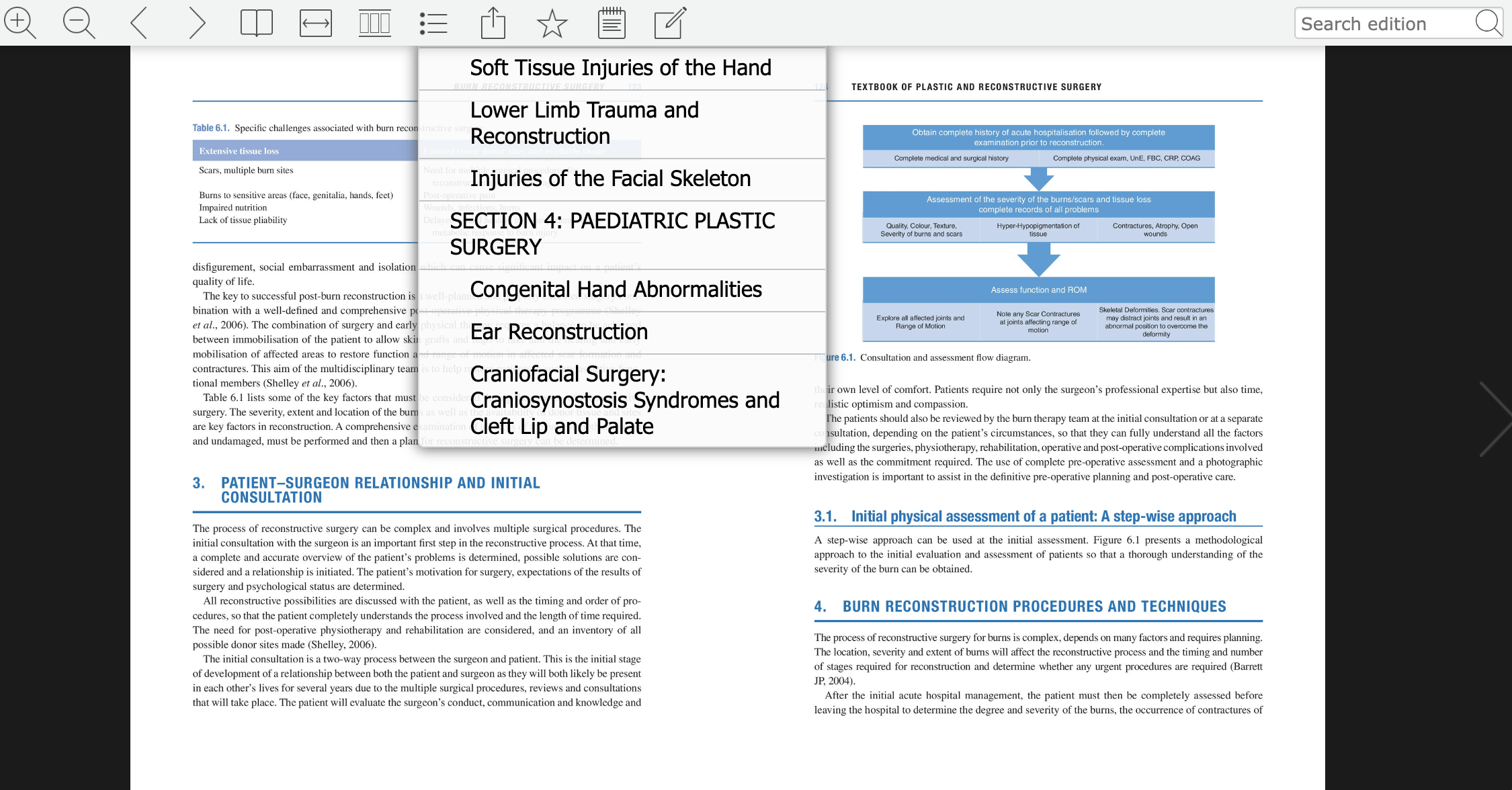Click 'Complete physical exam, UnE, FBC, CRP, COAG' cell

(x=1126, y=159)
